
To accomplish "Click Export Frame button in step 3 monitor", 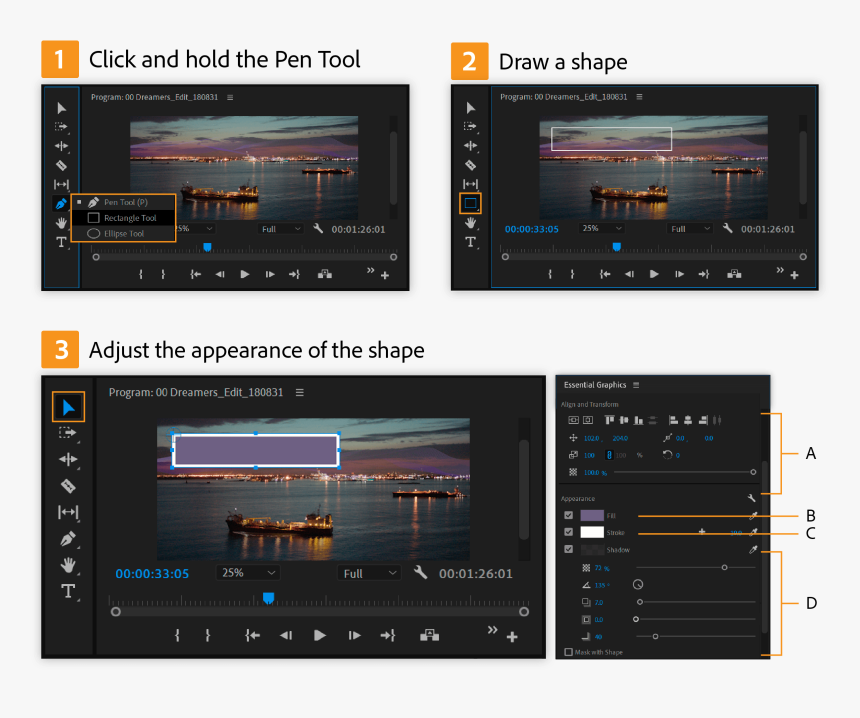I will [429, 635].
